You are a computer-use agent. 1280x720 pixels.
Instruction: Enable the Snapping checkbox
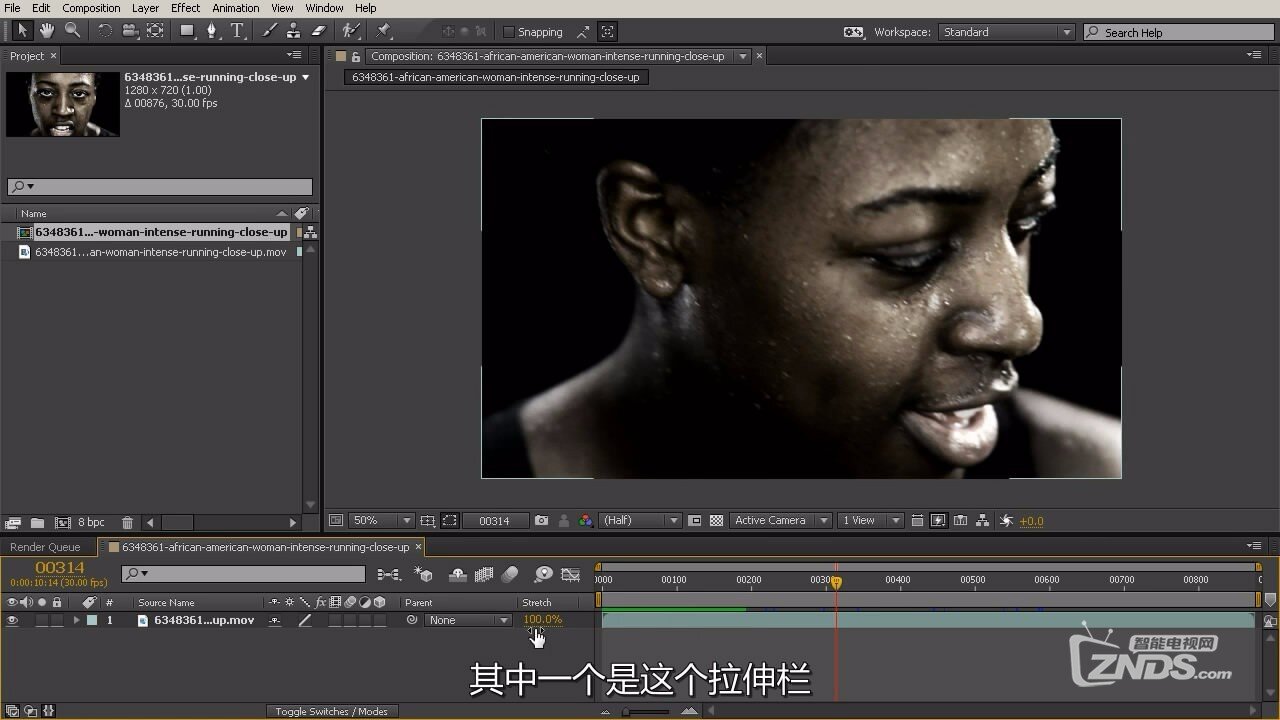coord(509,32)
